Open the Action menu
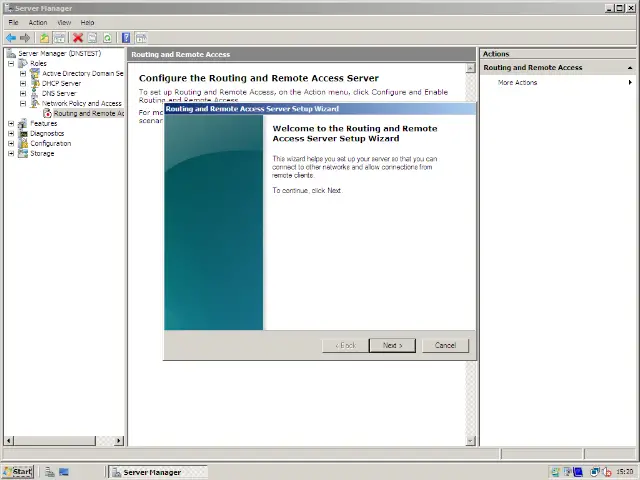Image resolution: width=640 pixels, height=480 pixels. 37,22
